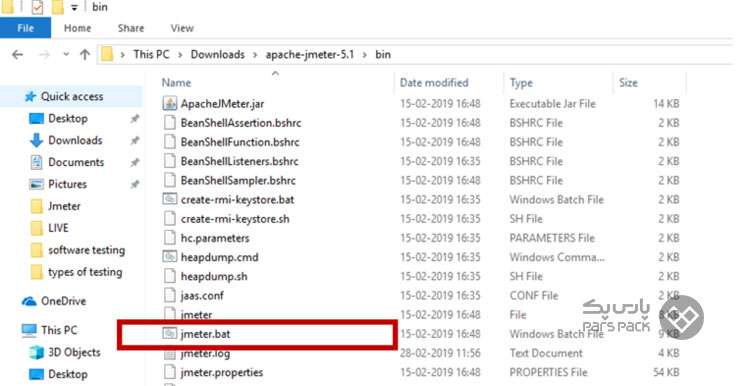Click 'This PC' in address breadcrumb
This screenshot has height=386, width=750.
click(x=152, y=55)
